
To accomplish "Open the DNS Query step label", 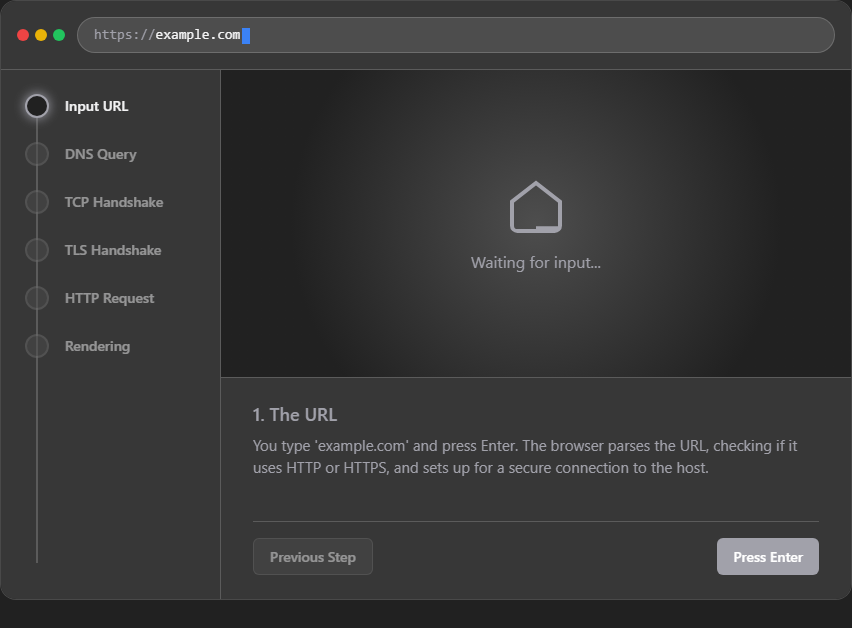I will (x=101, y=154).
